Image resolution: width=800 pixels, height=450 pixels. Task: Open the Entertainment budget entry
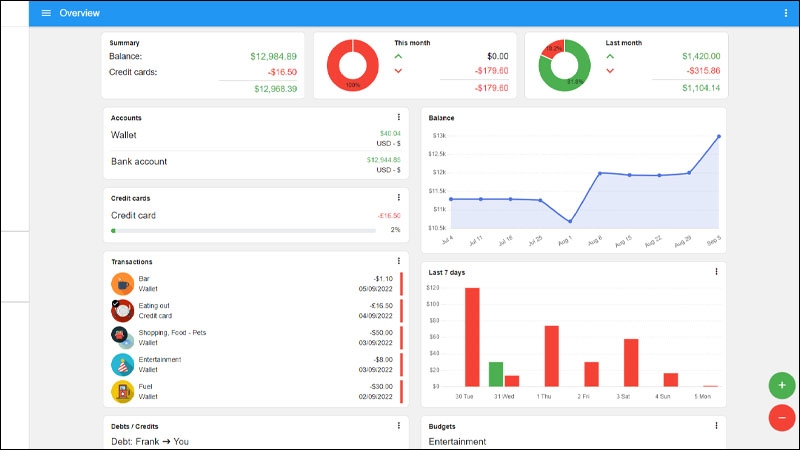click(x=457, y=441)
